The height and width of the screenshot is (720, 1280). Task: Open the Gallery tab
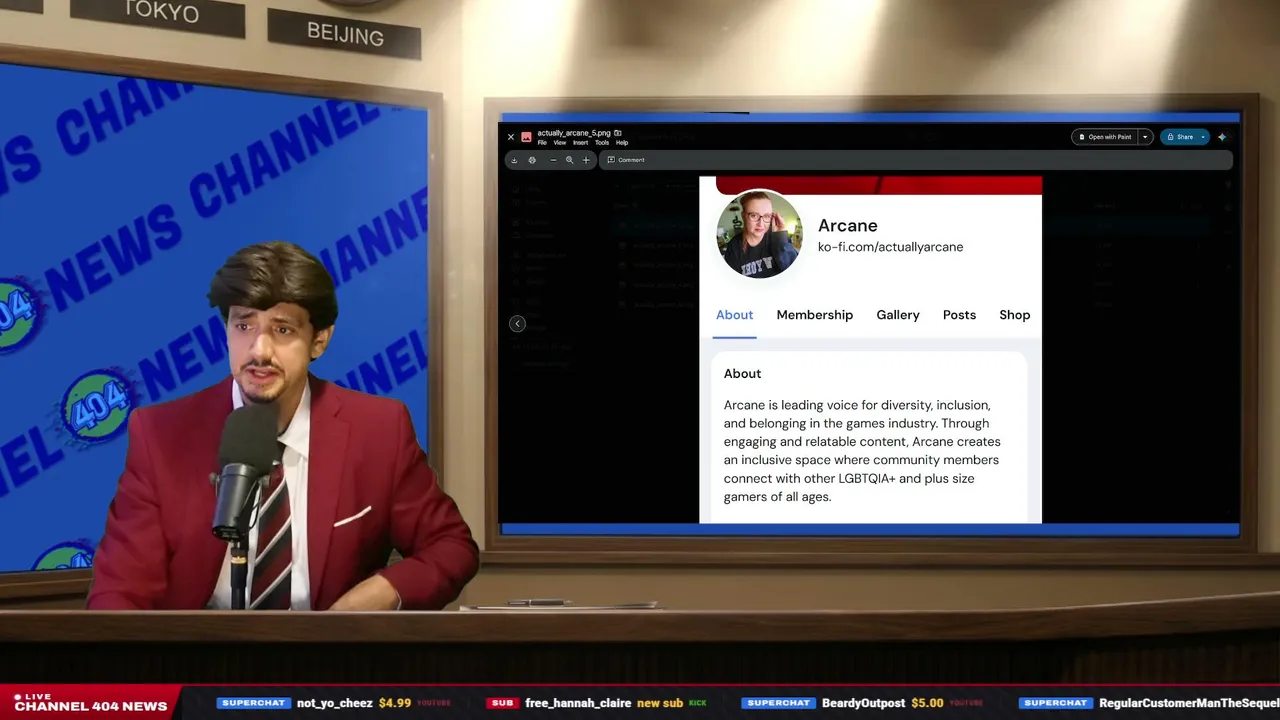tap(898, 315)
